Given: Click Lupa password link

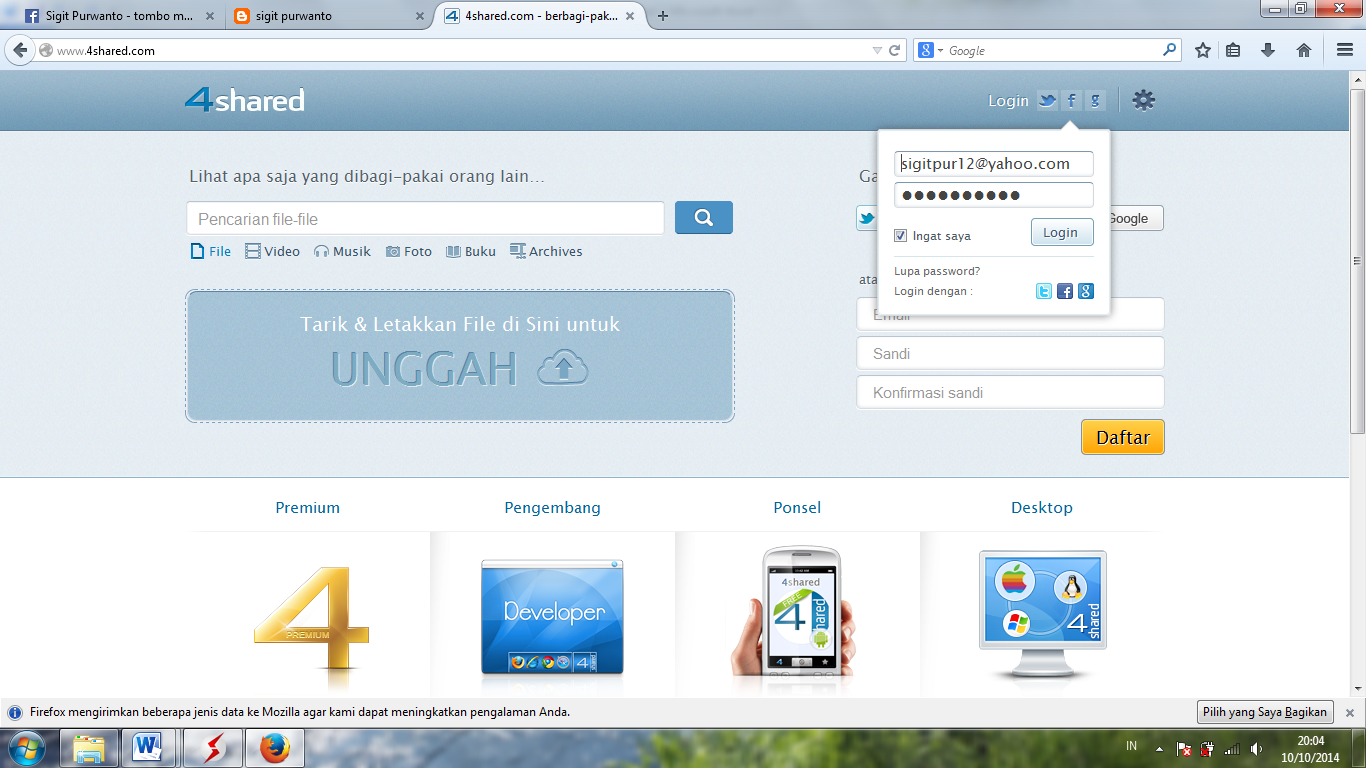Looking at the screenshot, I should coord(937,271).
